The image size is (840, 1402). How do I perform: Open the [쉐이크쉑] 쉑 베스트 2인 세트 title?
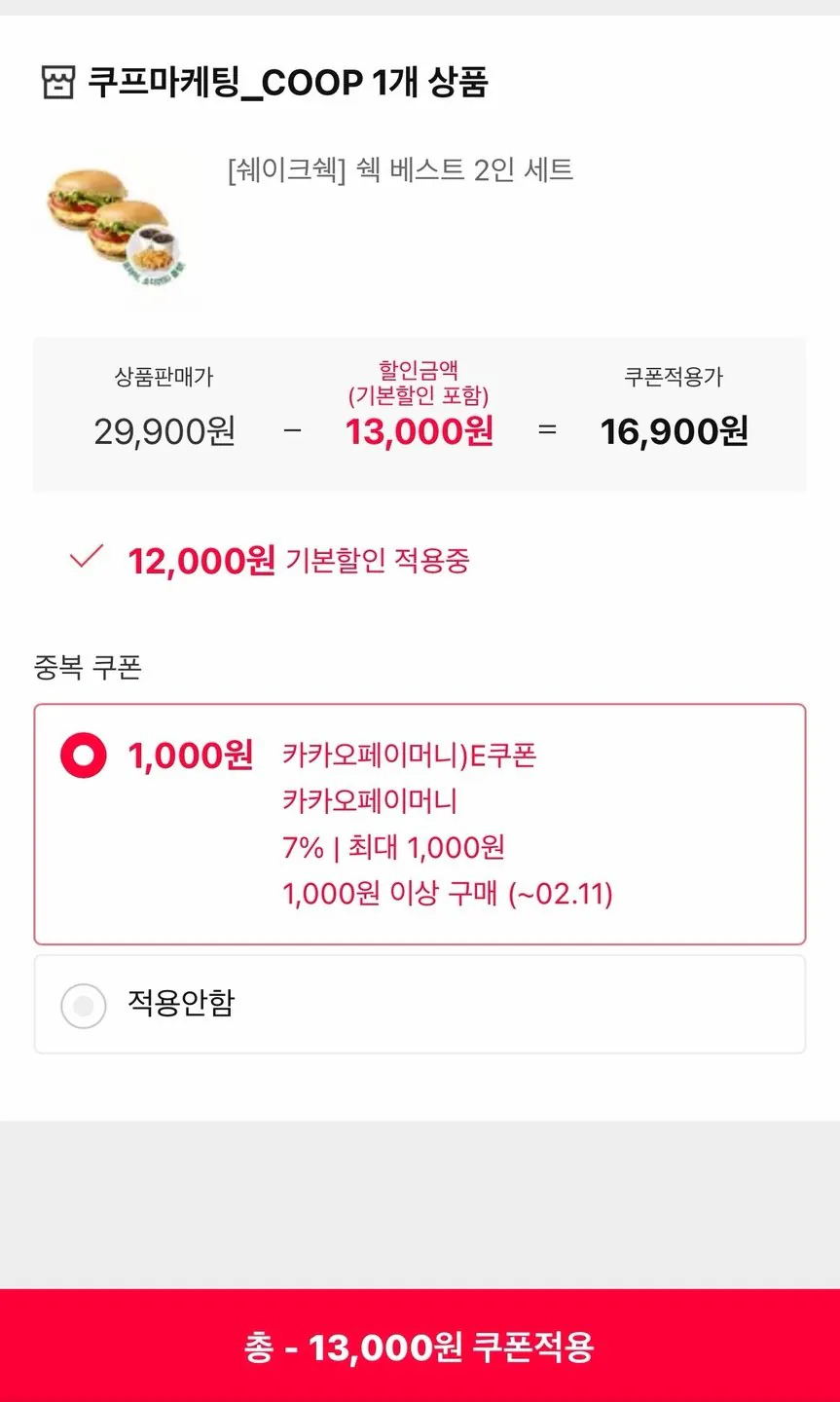pos(400,170)
